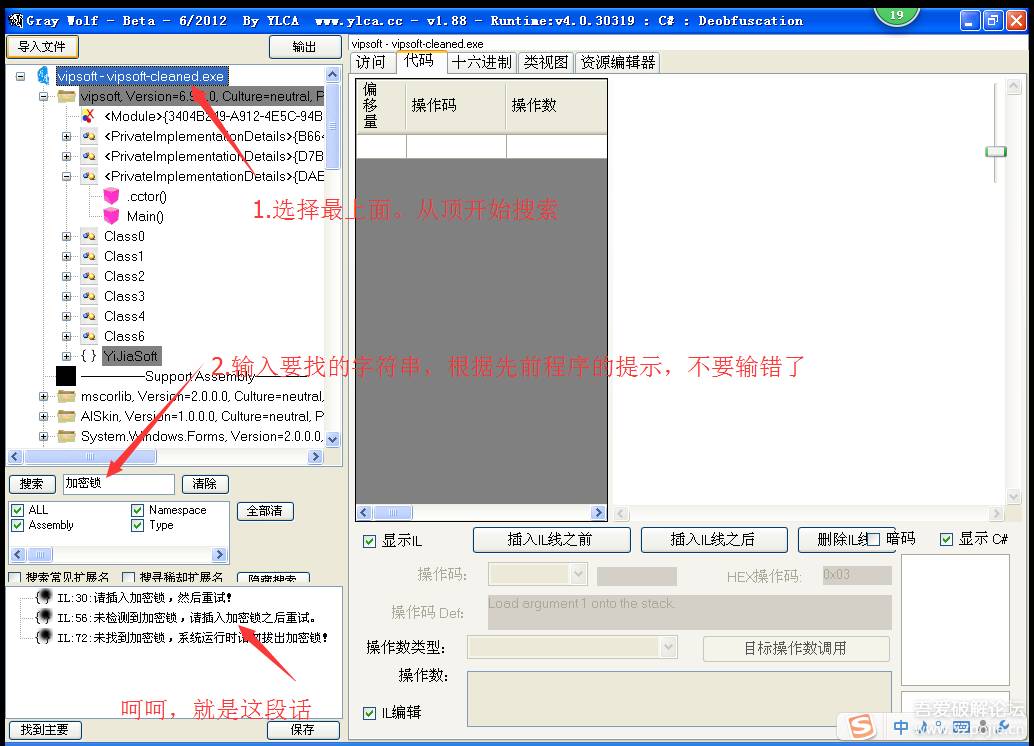Click the Chinese 中 input mode indicator

(x=900, y=727)
